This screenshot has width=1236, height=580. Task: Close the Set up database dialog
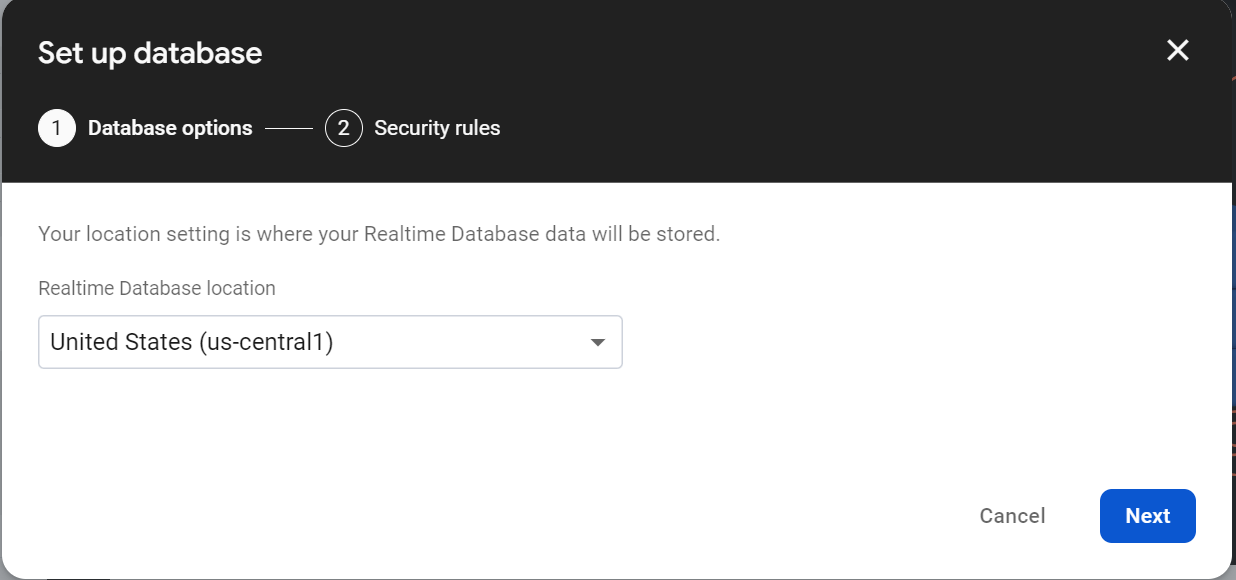(x=1178, y=51)
